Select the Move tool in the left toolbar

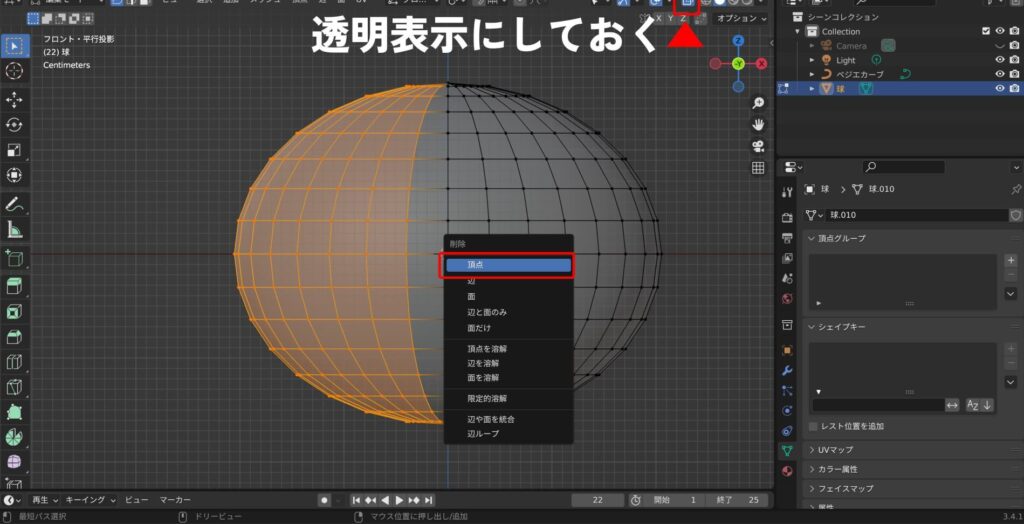point(14,99)
